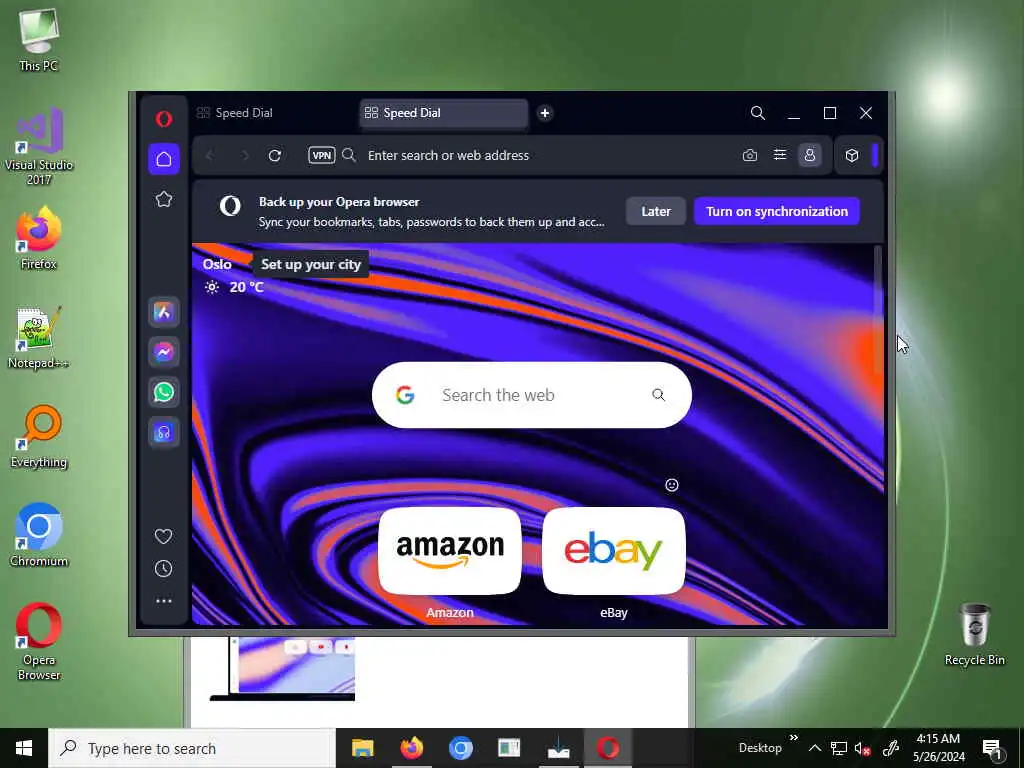Screen dimensions: 1024x768
Task: Open the Amazon speed dial tile
Action: [x=450, y=551]
